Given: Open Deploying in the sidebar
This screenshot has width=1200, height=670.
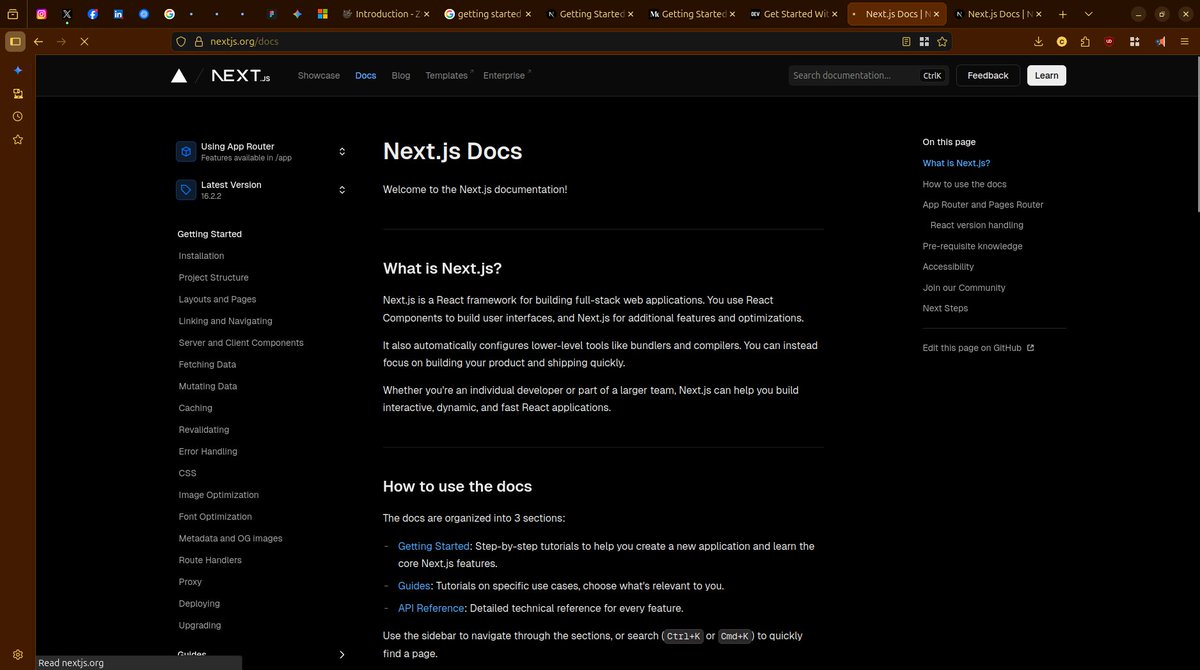Looking at the screenshot, I should tap(200, 604).
